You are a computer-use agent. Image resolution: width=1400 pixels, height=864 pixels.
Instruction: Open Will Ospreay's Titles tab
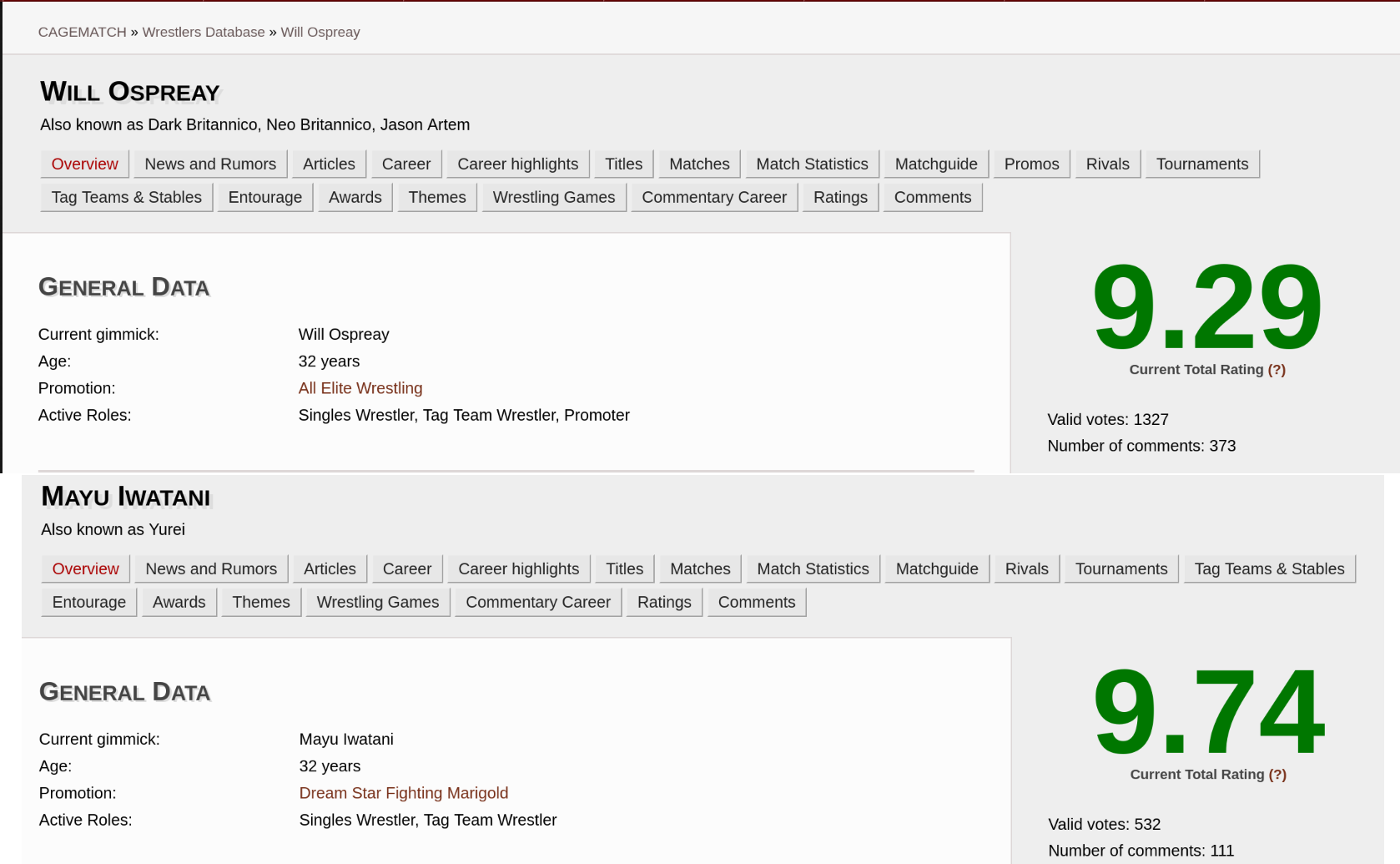coord(624,164)
